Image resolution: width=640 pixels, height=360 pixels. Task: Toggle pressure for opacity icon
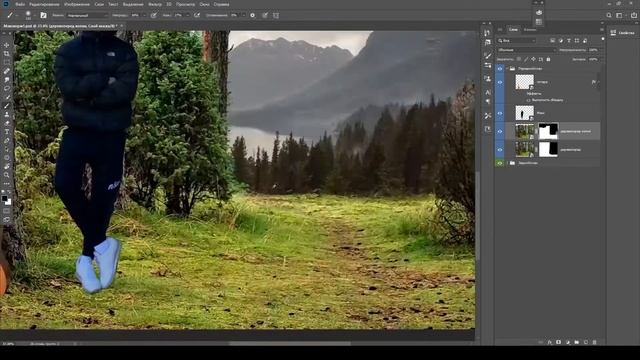point(154,15)
